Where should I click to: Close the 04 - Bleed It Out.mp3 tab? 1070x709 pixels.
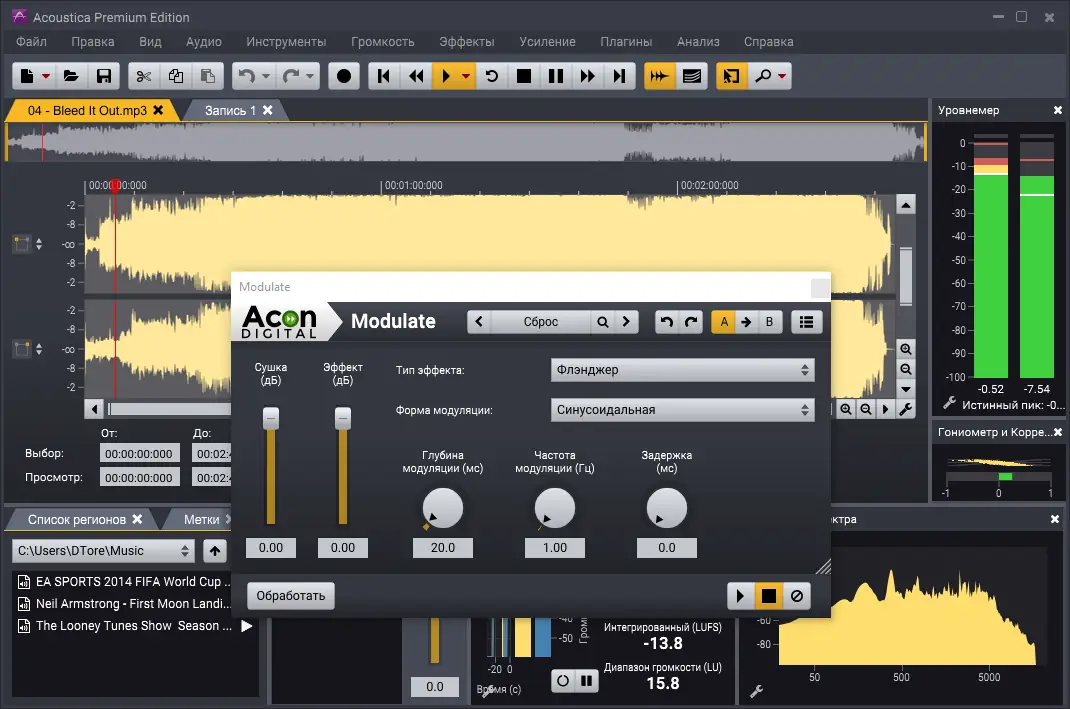point(158,110)
